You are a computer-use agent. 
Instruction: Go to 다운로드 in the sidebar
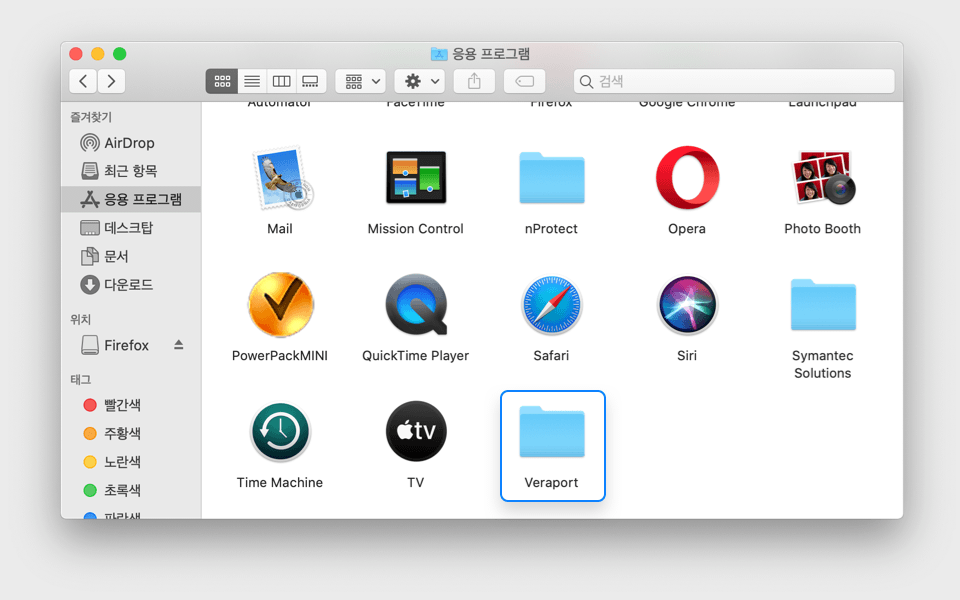(x=128, y=285)
